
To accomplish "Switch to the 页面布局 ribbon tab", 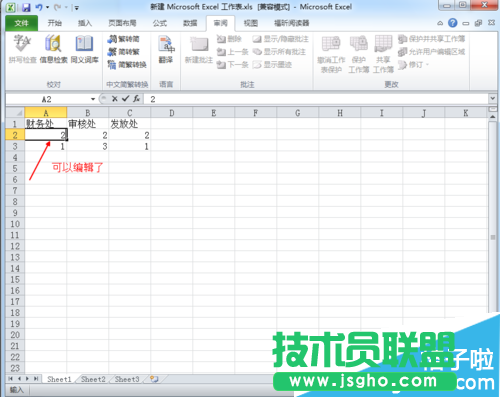I will [122, 23].
